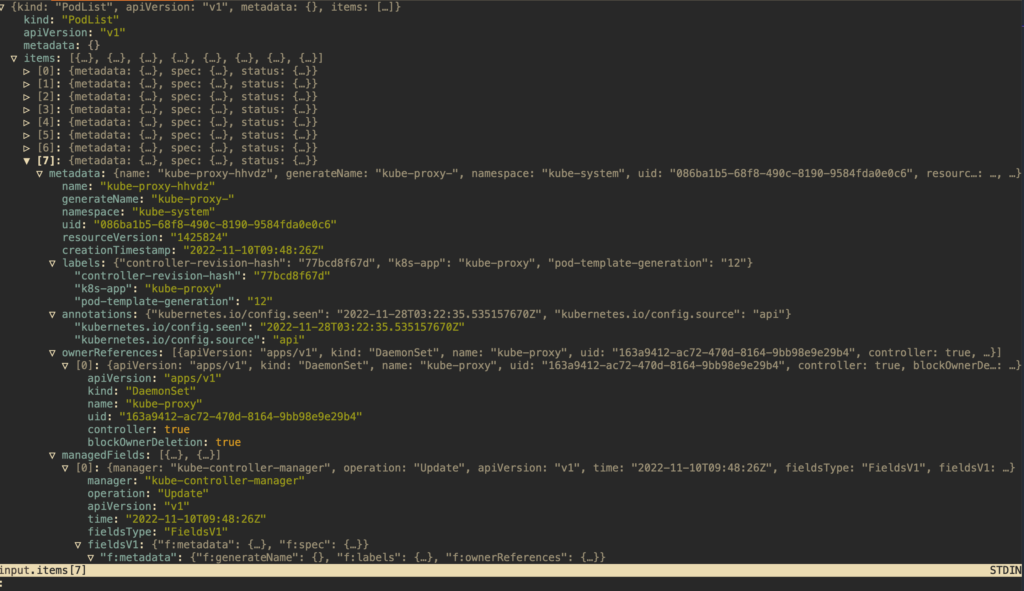Select "pod-template-generation": "12" child line
The height and width of the screenshot is (591, 1024).
[x=173, y=302]
